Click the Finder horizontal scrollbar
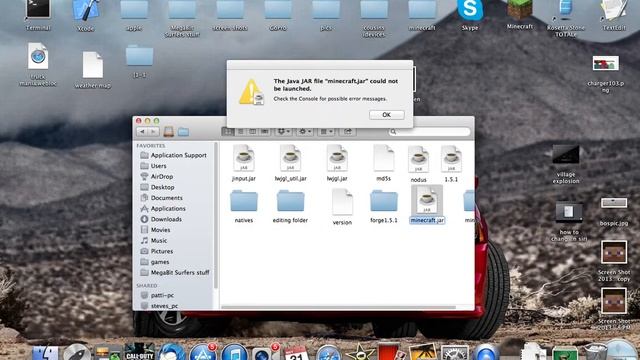Viewport: 640px width, 360px height. tap(338, 307)
